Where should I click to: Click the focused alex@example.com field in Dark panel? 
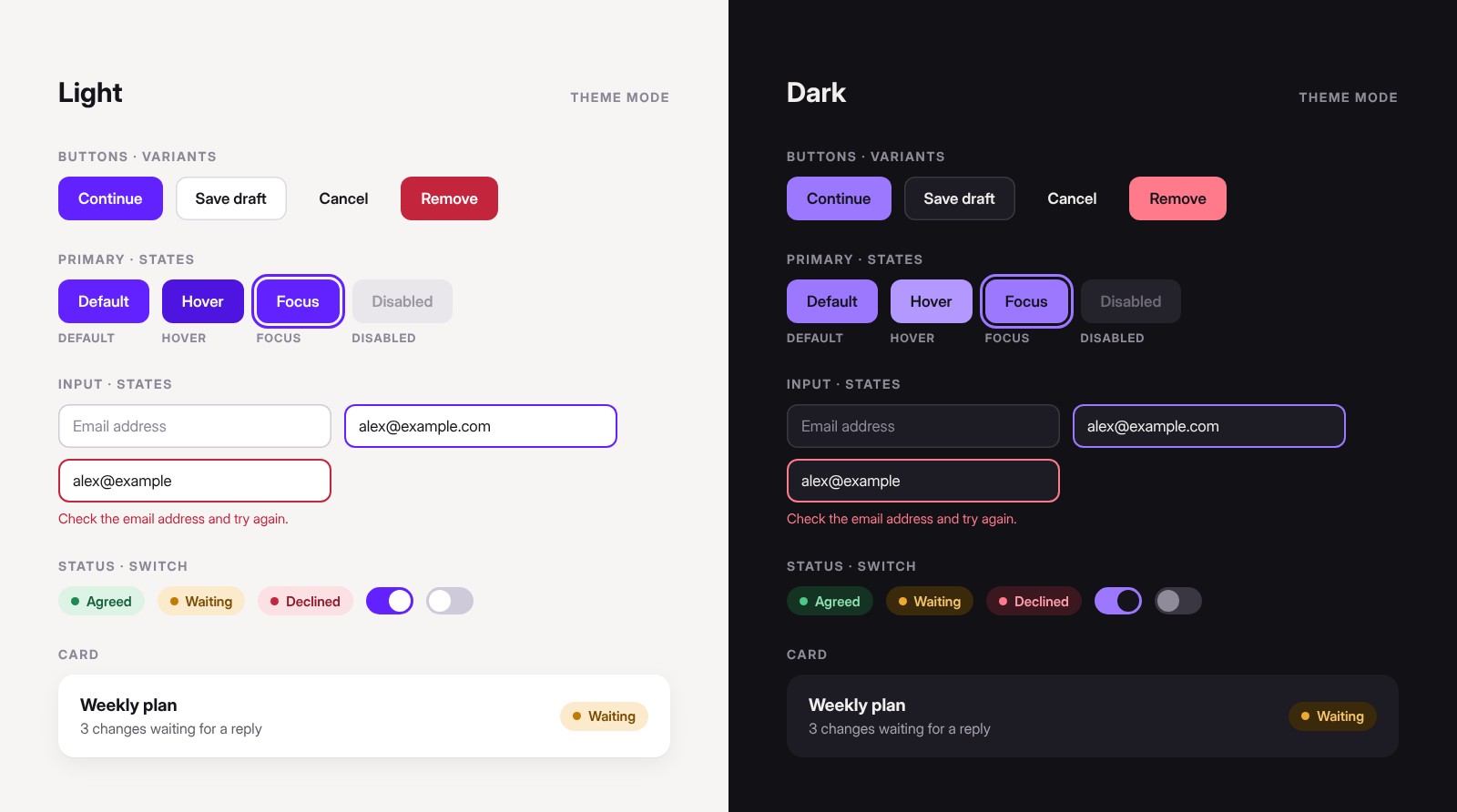[1209, 426]
